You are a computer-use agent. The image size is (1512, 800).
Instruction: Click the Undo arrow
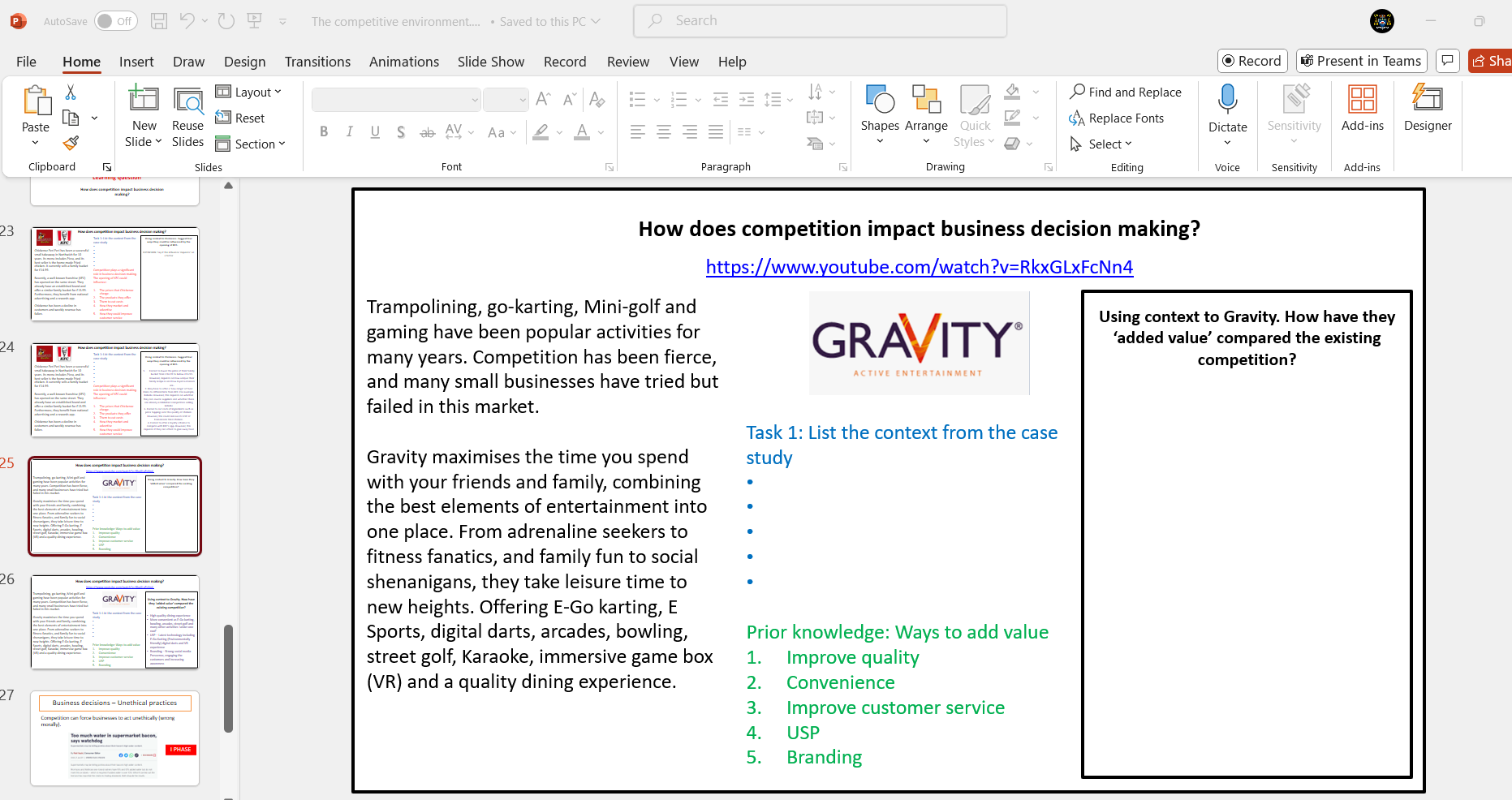tap(187, 21)
